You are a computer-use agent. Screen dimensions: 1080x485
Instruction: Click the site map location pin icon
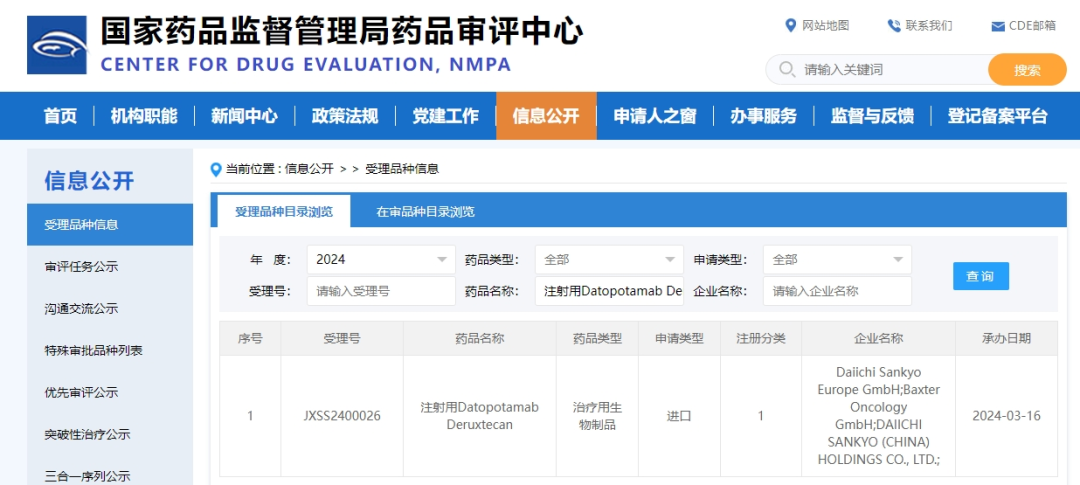pyautogui.click(x=791, y=25)
